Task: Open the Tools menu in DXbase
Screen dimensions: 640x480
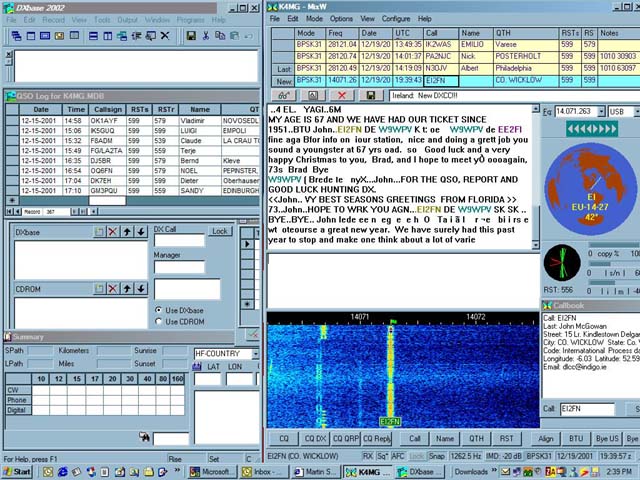Action: (103, 18)
